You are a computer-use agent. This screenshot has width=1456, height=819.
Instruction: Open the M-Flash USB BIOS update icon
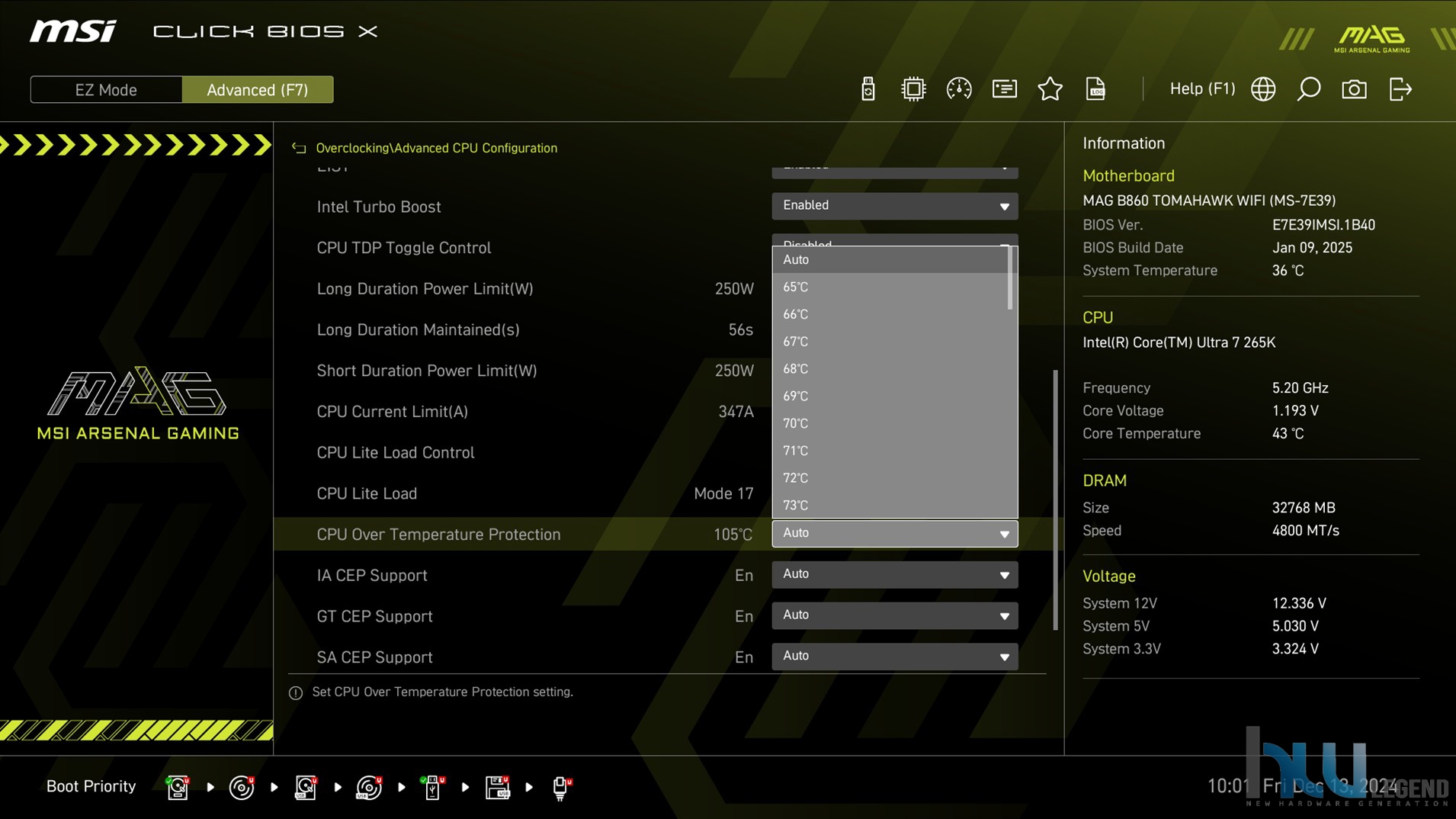(x=868, y=89)
